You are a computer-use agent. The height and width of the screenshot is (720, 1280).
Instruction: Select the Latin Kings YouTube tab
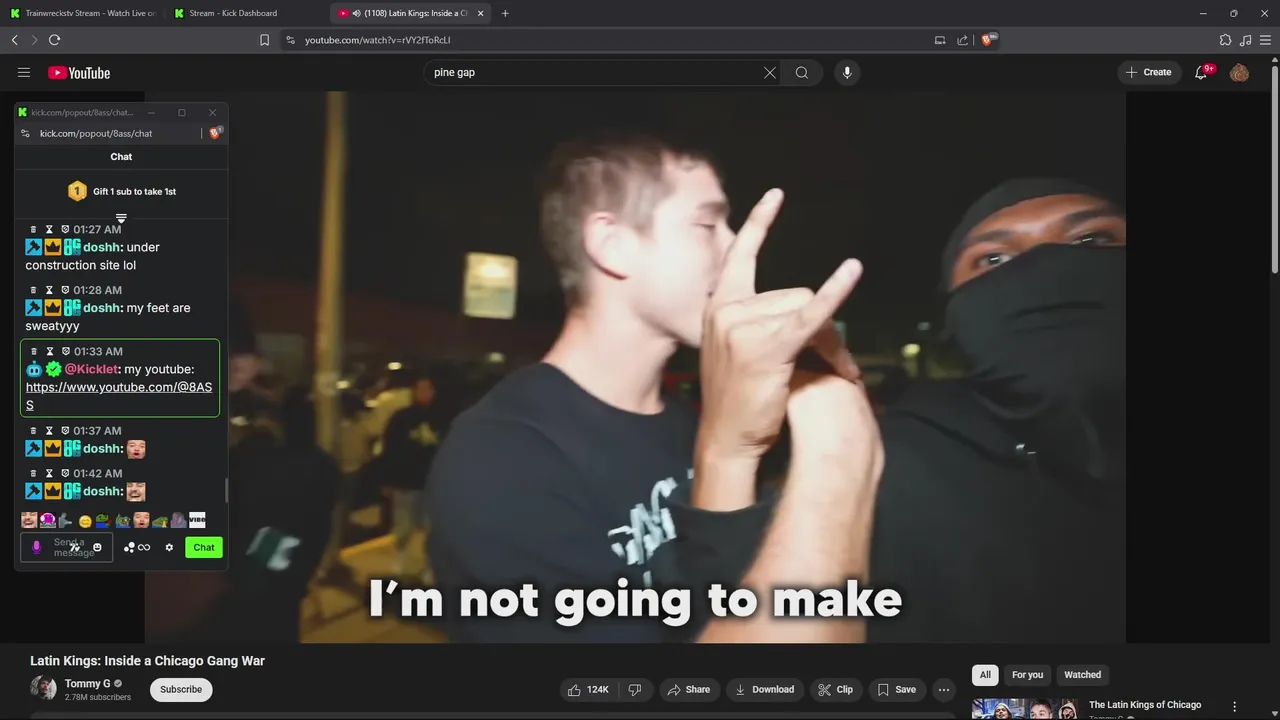[410, 13]
